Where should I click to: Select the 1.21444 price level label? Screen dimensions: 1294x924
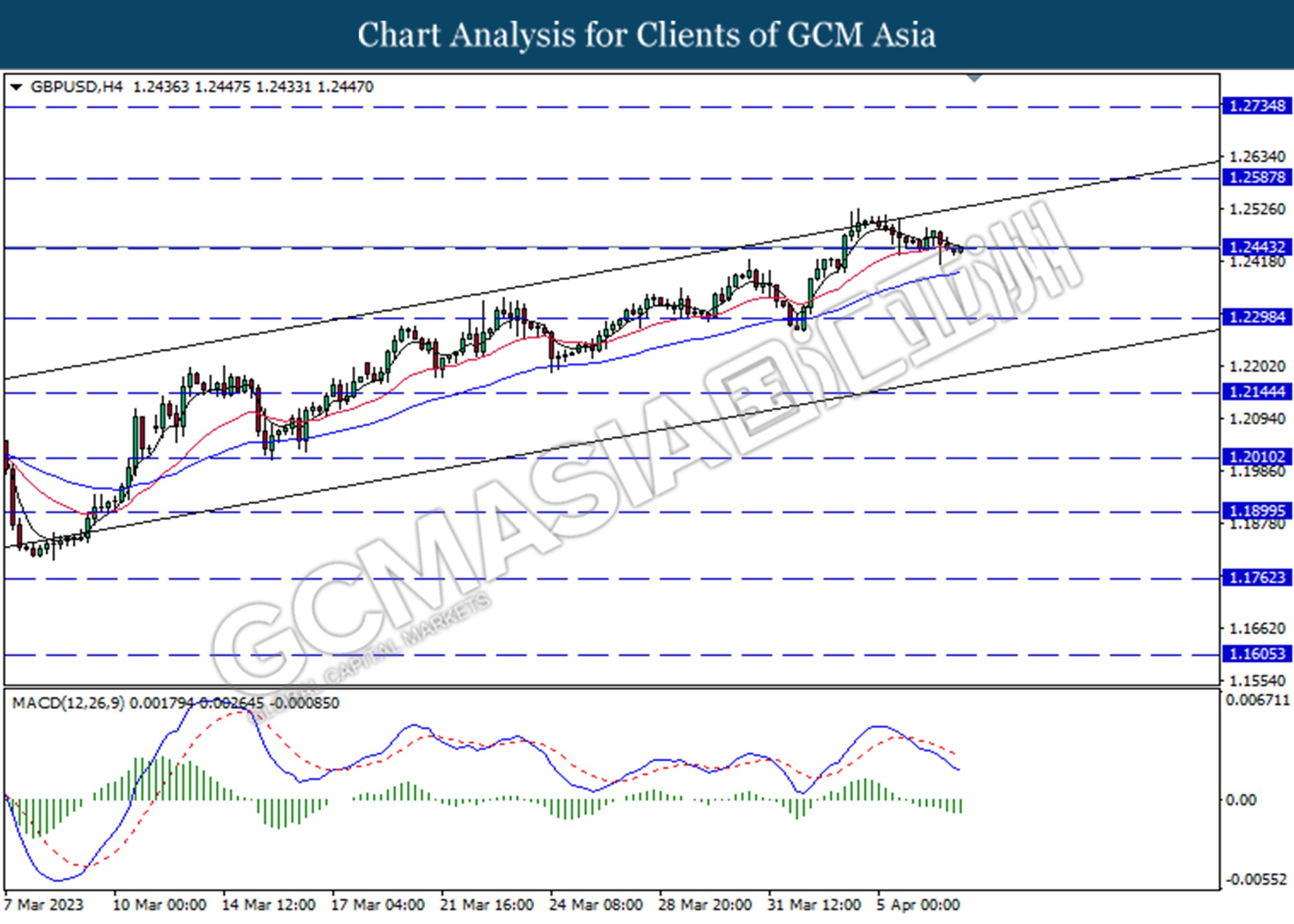coord(1256,391)
